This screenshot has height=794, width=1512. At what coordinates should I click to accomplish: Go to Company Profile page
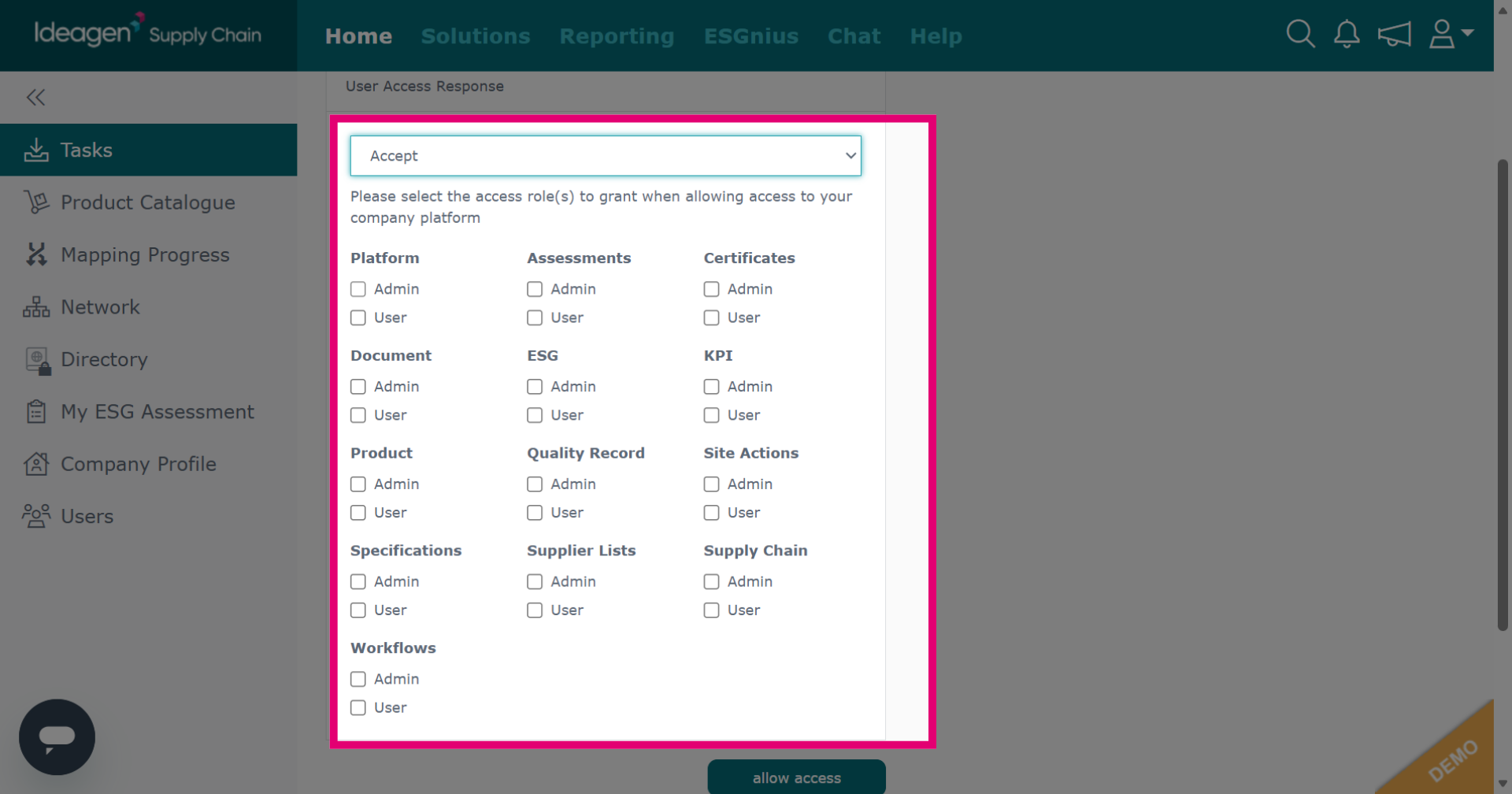(x=148, y=464)
